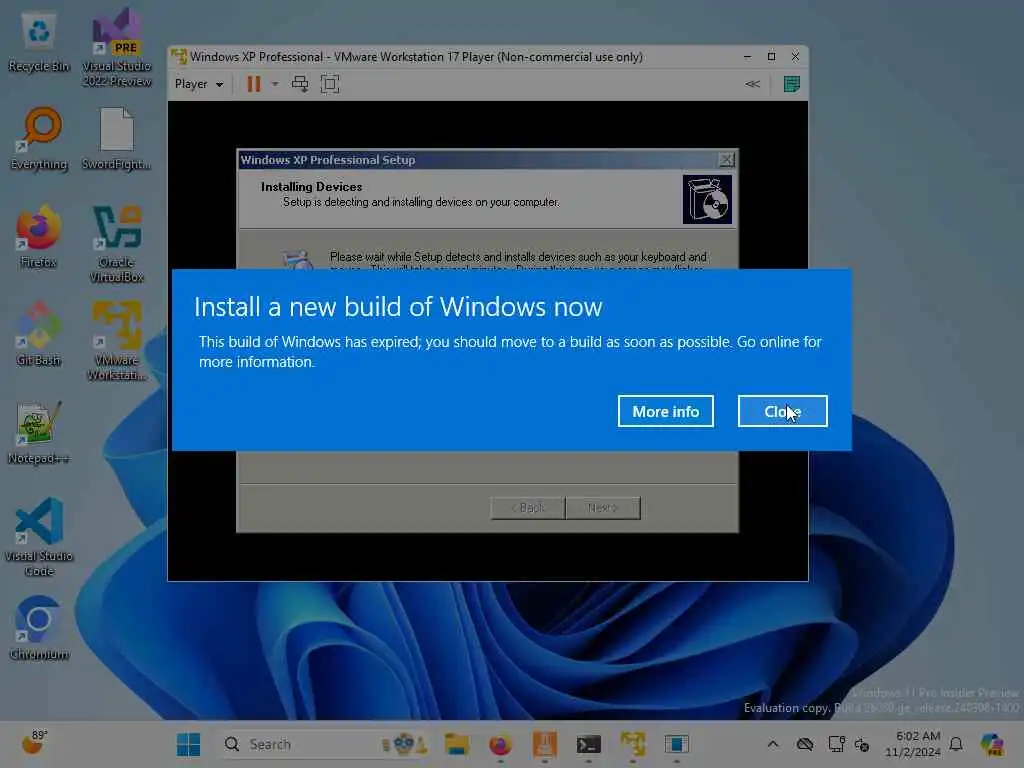Viewport: 1024px width, 768px height.
Task: Open the orange taskbar app icon beside Firefox
Action: (545, 744)
